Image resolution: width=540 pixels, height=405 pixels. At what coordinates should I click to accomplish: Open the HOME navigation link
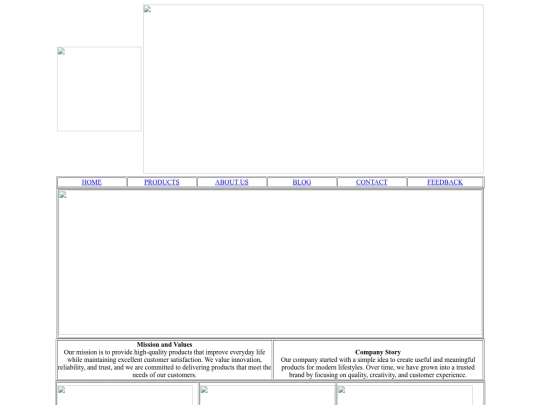92,182
